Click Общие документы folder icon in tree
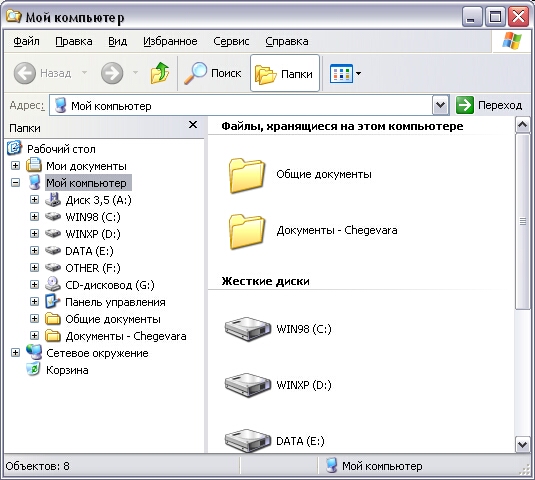 tap(53, 319)
